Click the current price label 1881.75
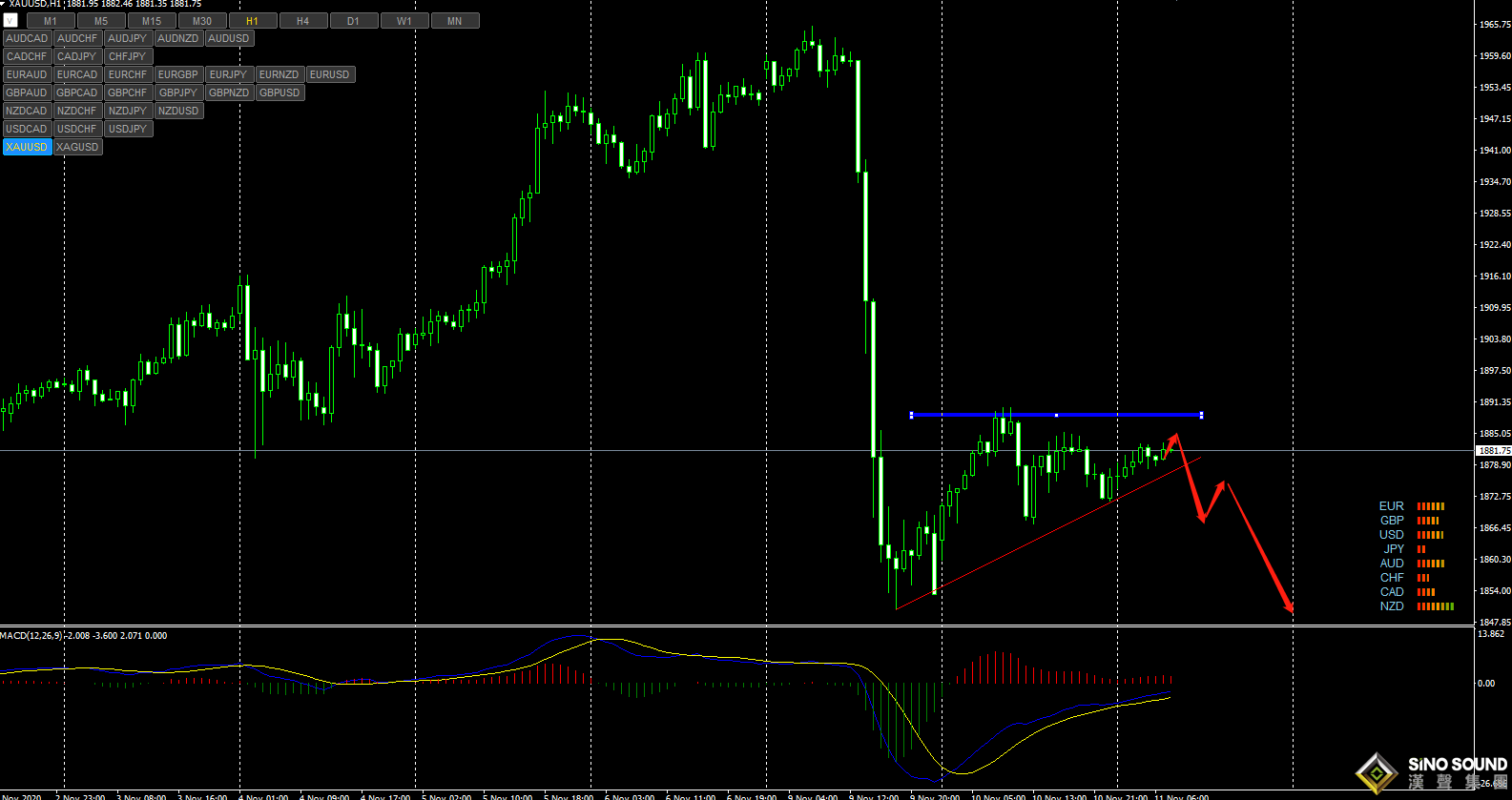The height and width of the screenshot is (800, 1512). [1494, 450]
